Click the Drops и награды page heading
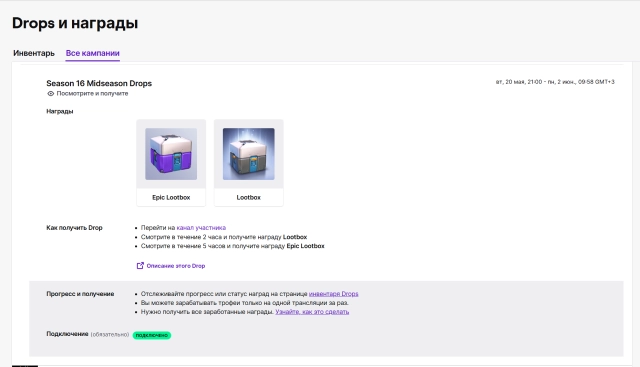 tap(75, 23)
